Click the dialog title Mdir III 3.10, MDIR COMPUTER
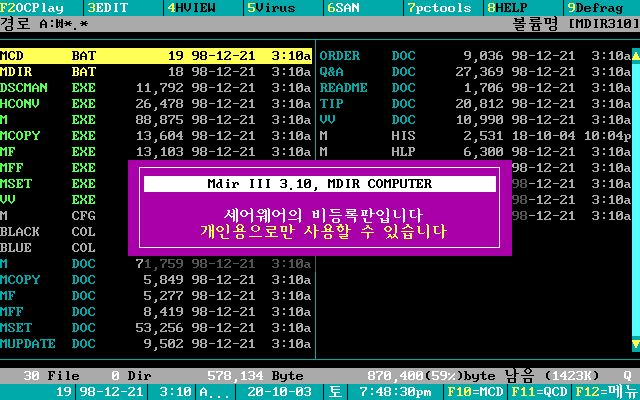This screenshot has height=400, width=640. click(320, 184)
